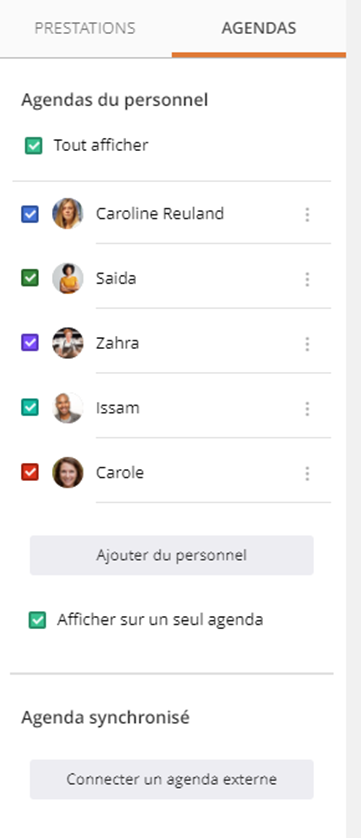Click Issam's profile avatar
The image size is (361, 838).
coord(68,408)
